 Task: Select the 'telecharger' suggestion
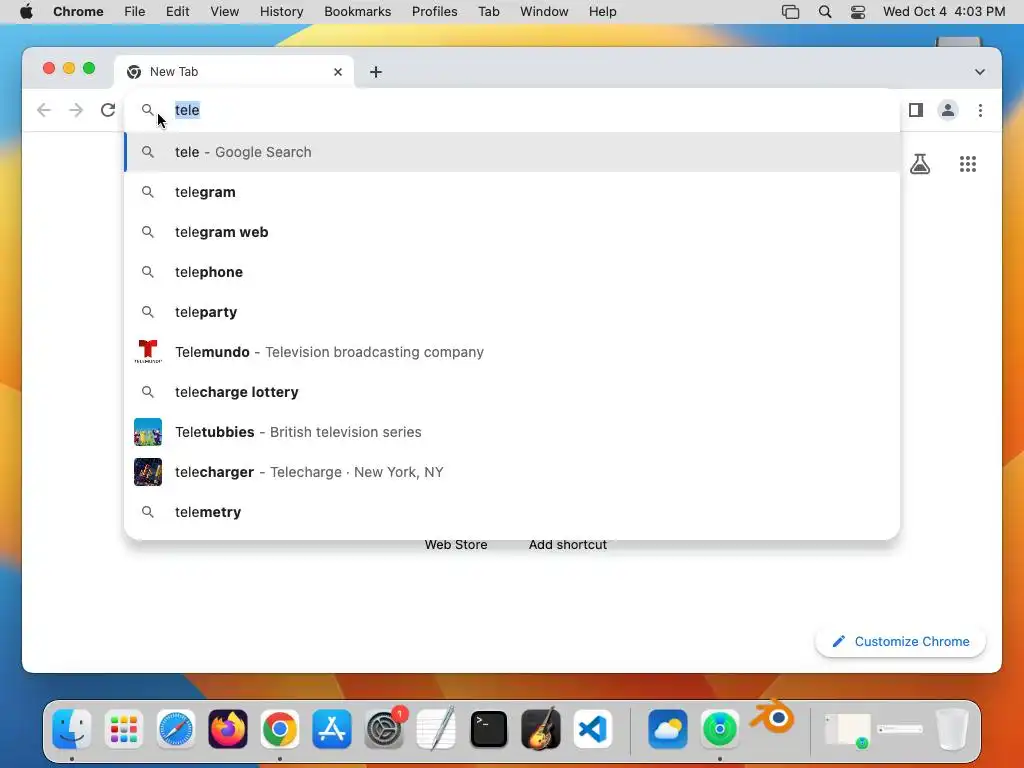point(512,472)
